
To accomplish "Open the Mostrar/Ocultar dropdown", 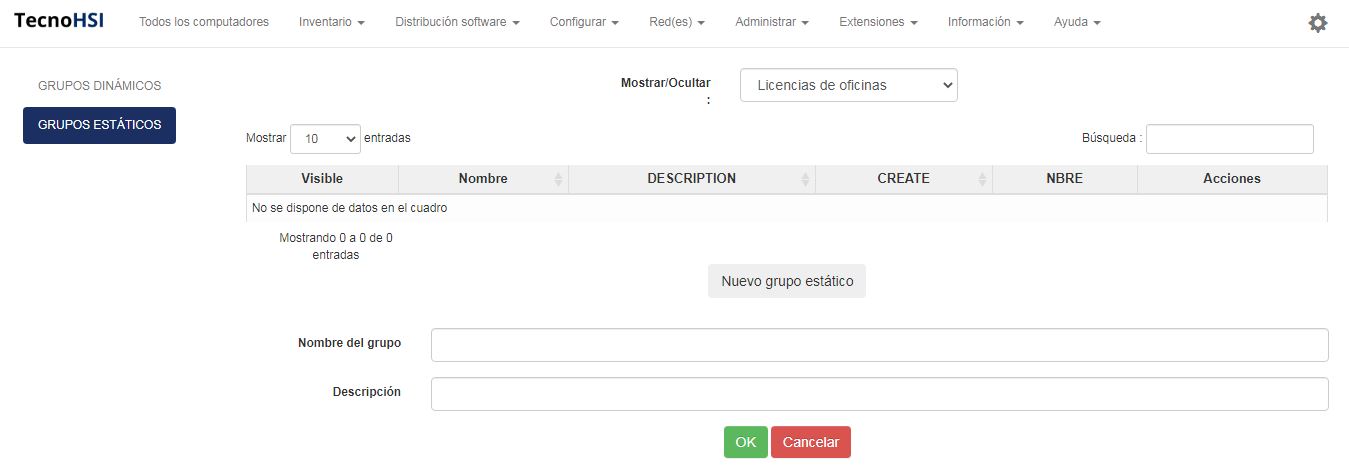I will pyautogui.click(x=848, y=85).
